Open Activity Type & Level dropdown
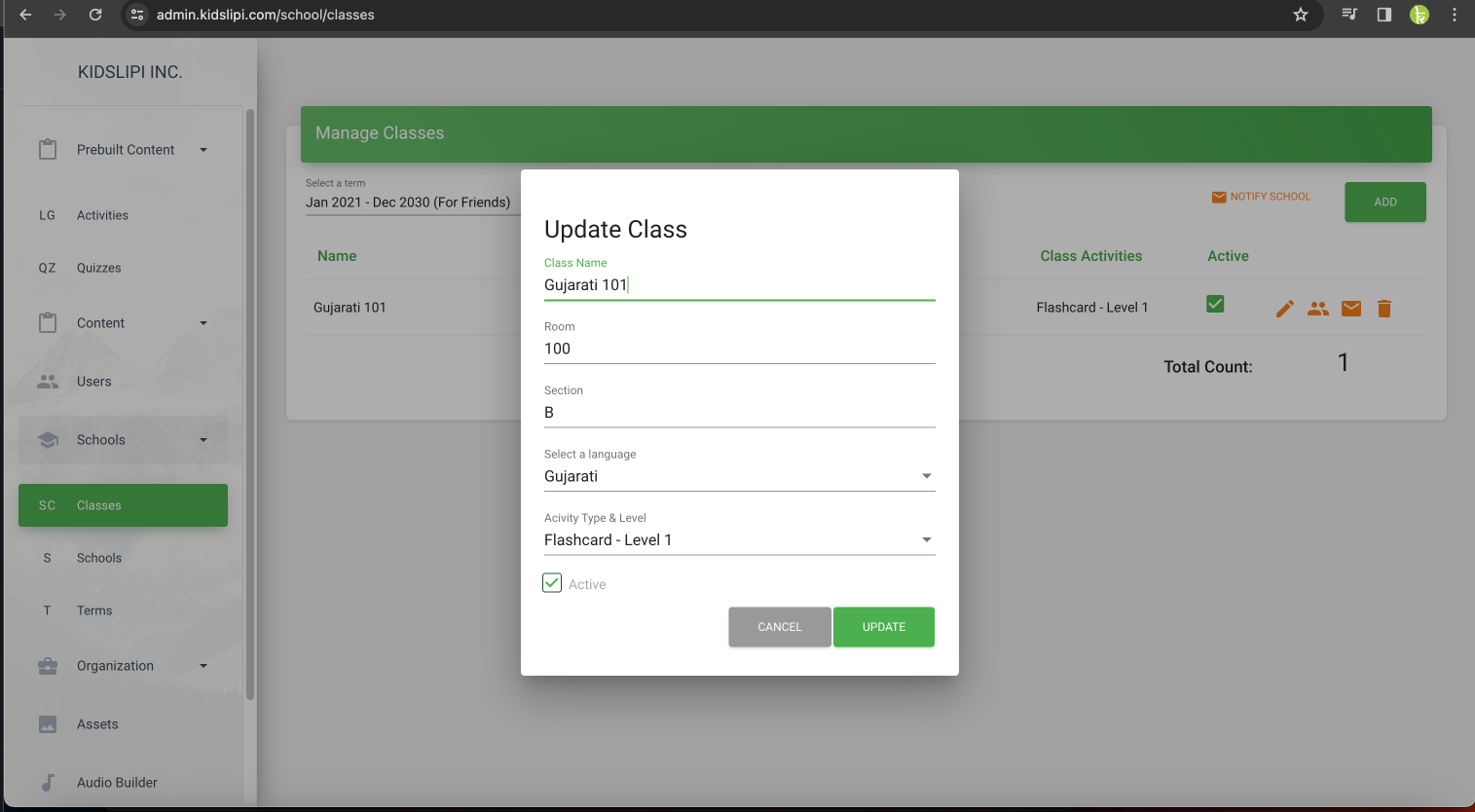Image resolution: width=1475 pixels, height=812 pixels. tap(738, 540)
